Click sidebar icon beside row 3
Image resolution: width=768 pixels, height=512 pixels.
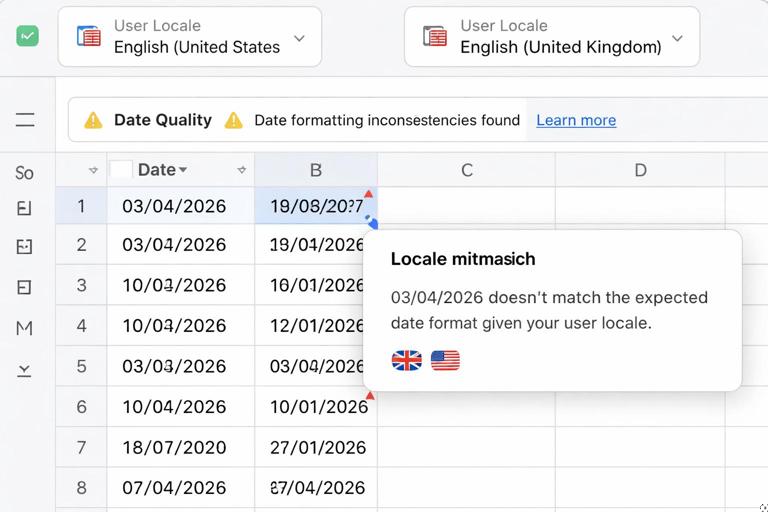[x=24, y=287]
